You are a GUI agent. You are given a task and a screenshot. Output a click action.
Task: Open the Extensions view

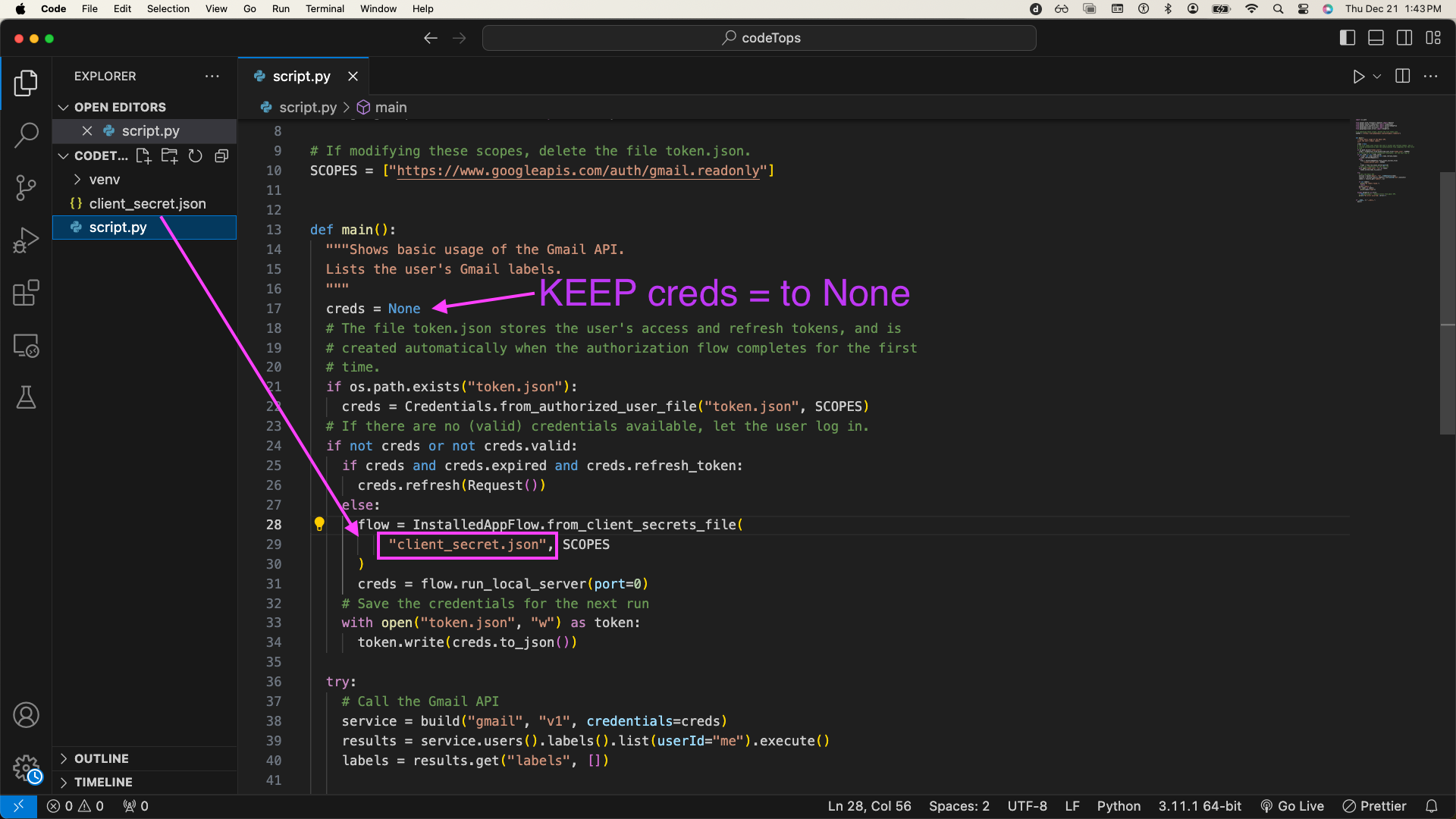click(x=26, y=293)
